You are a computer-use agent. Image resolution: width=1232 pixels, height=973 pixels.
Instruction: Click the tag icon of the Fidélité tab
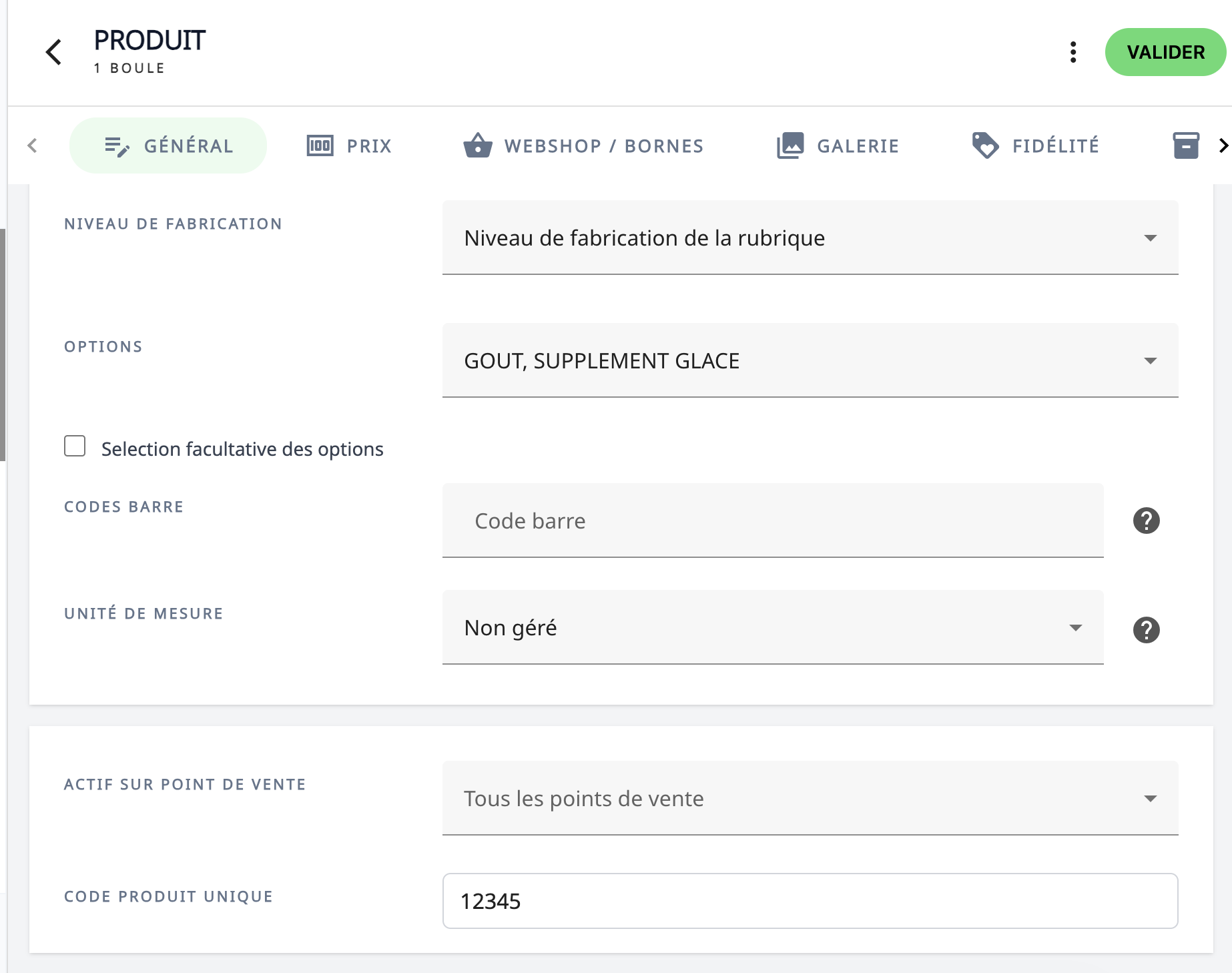click(x=985, y=145)
